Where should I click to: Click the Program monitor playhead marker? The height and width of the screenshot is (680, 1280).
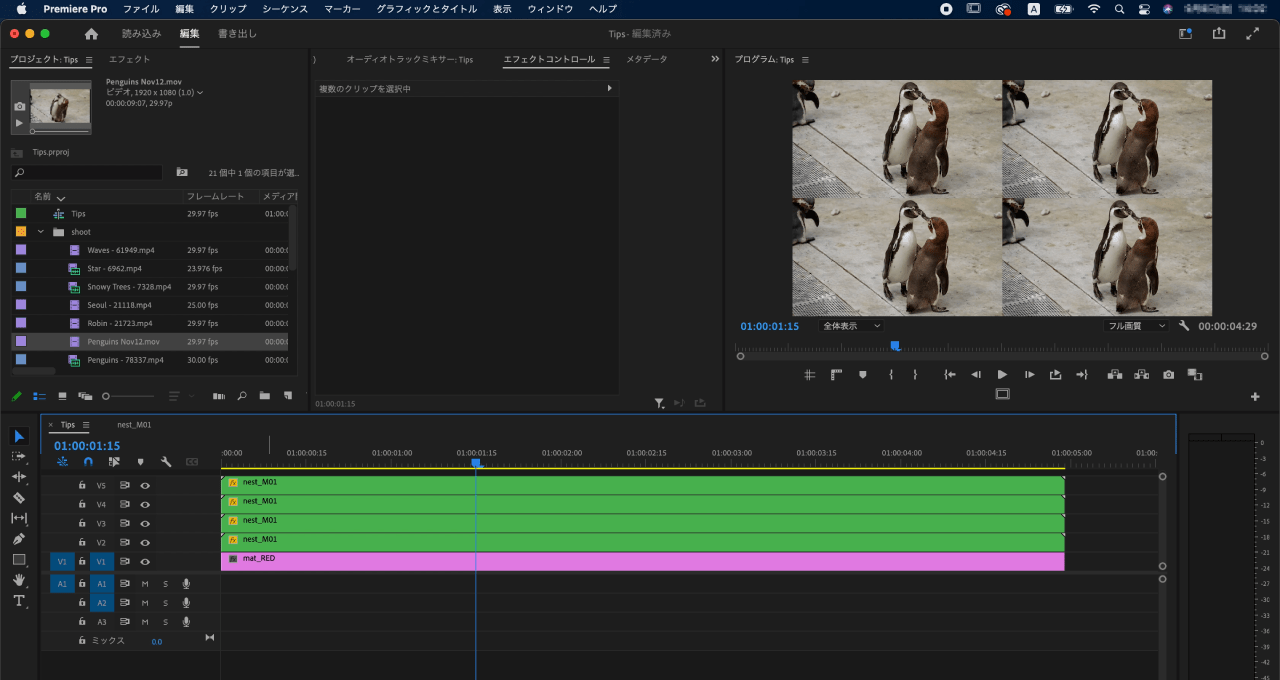point(895,346)
